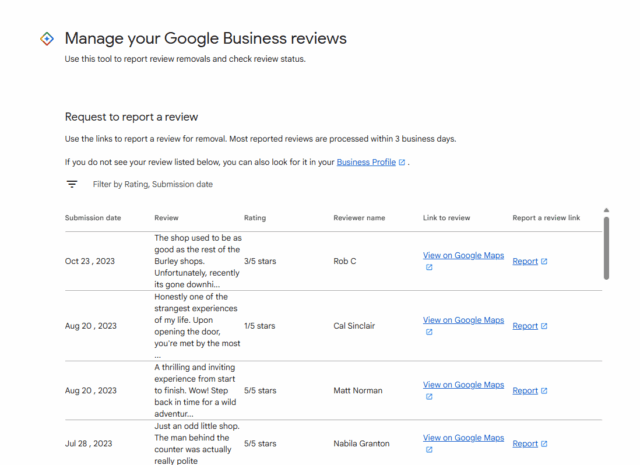Report the Cal Sinclair review
The height and width of the screenshot is (465, 640).
[x=525, y=326]
